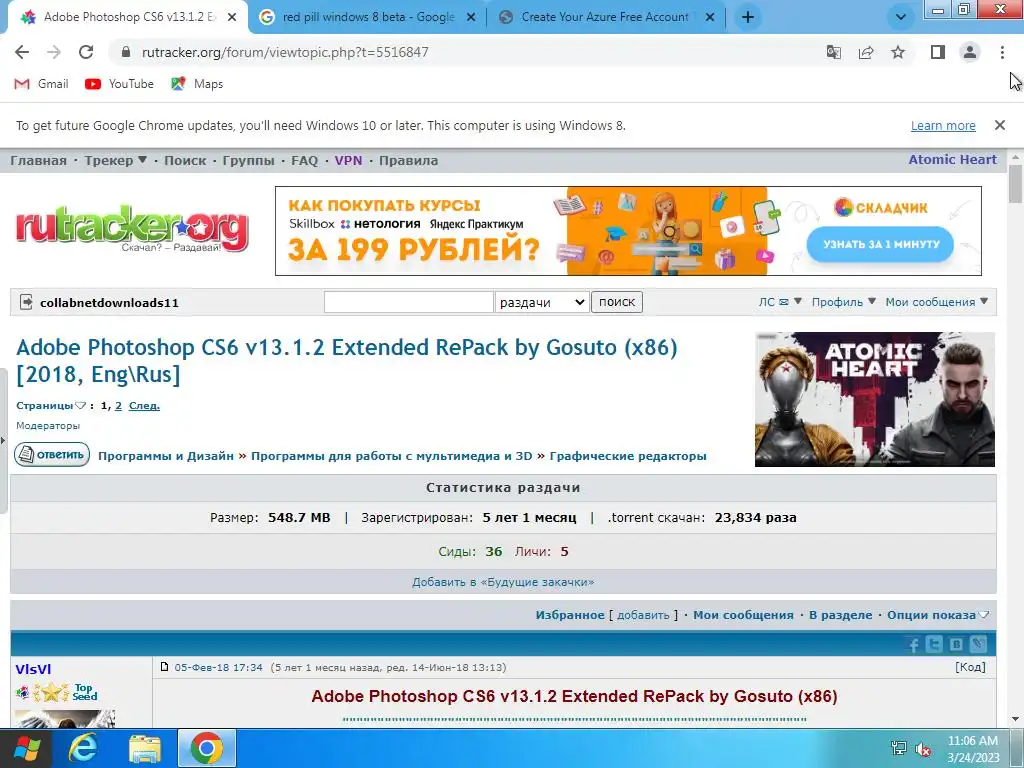The height and width of the screenshot is (768, 1024).
Task: Open Графические редакторы breadcrumb
Action: tap(628, 456)
